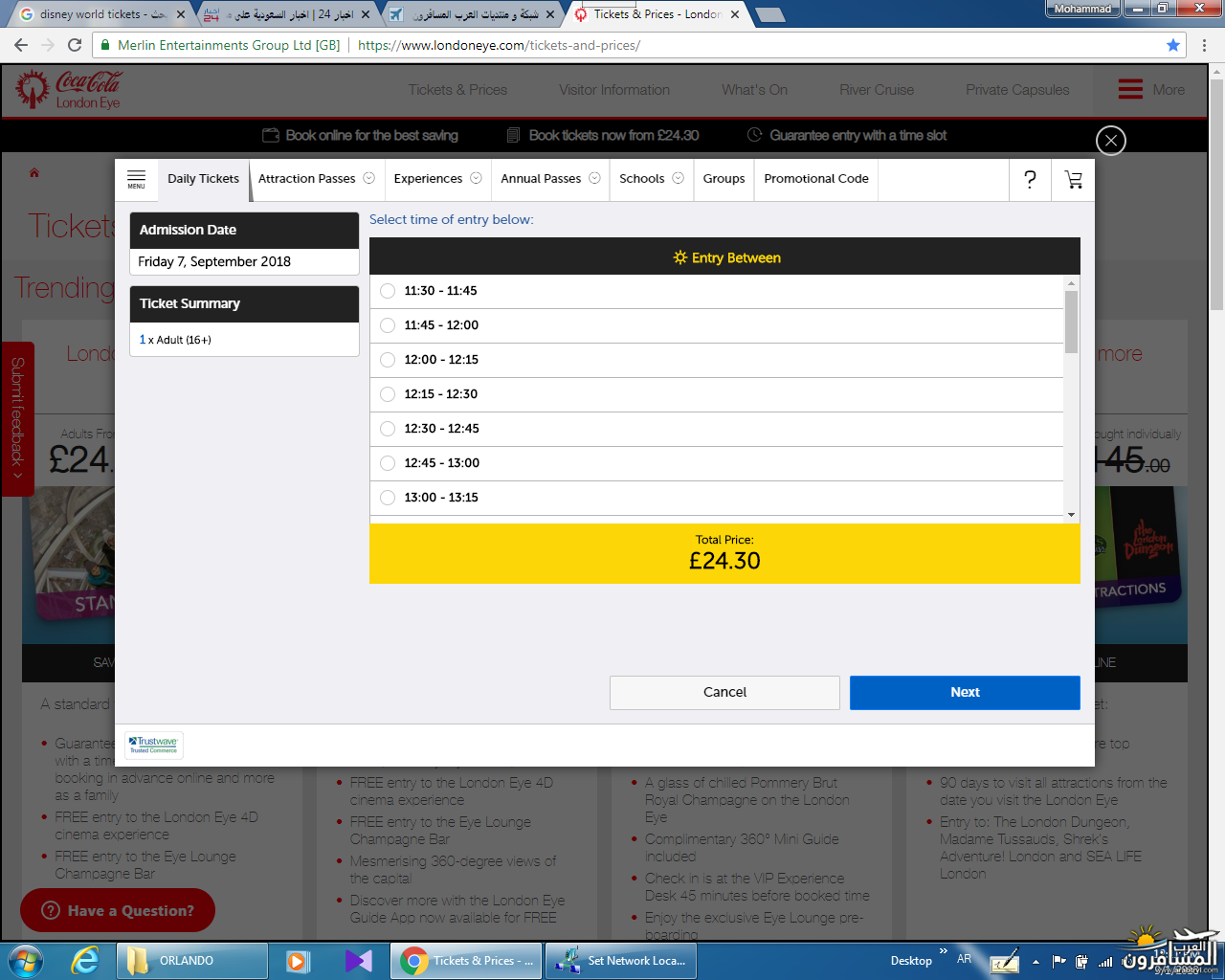Click the home breadcrumb icon

(x=34, y=173)
